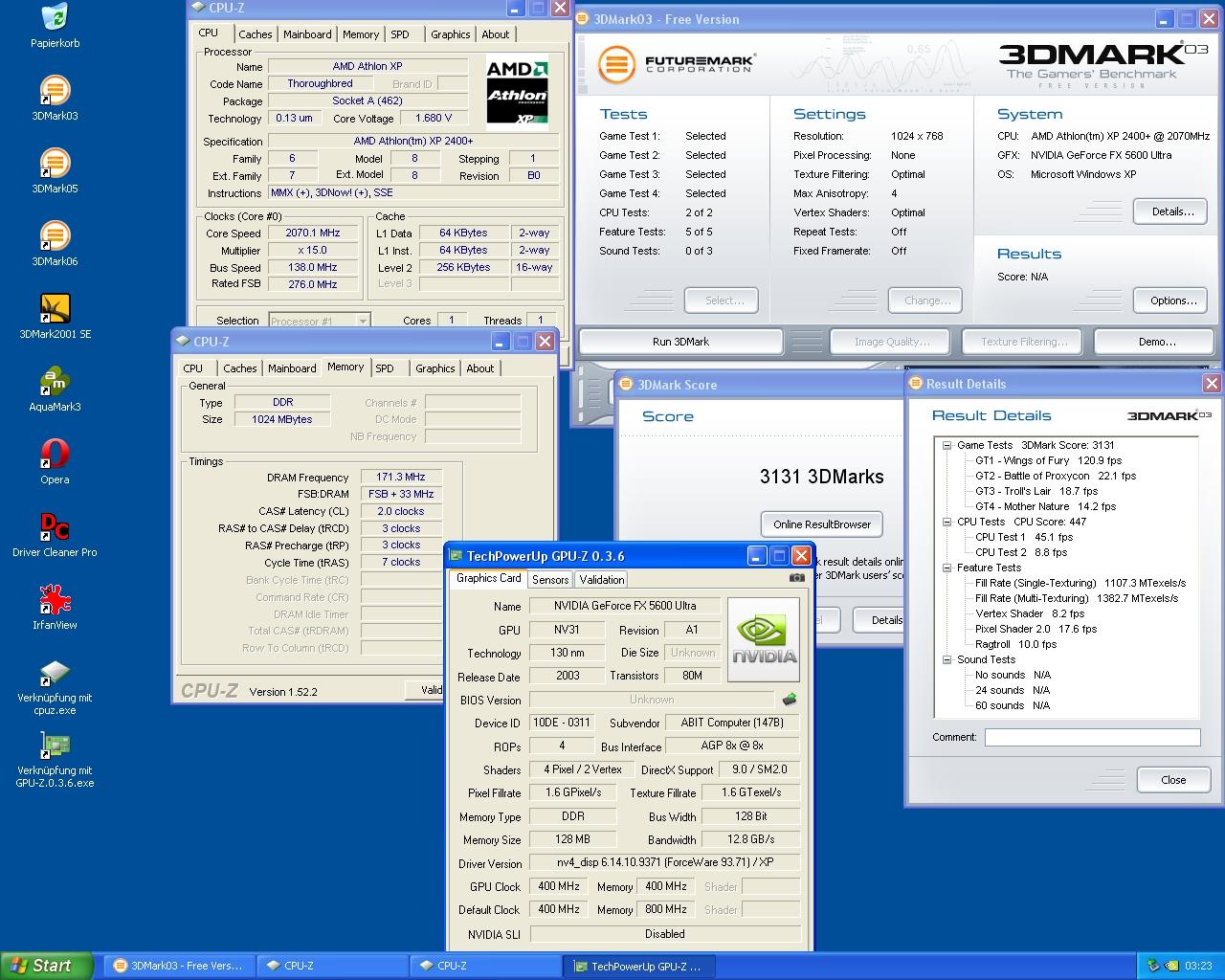Click the Details... button under System
Screen dimensions: 1225x980
1172,212
